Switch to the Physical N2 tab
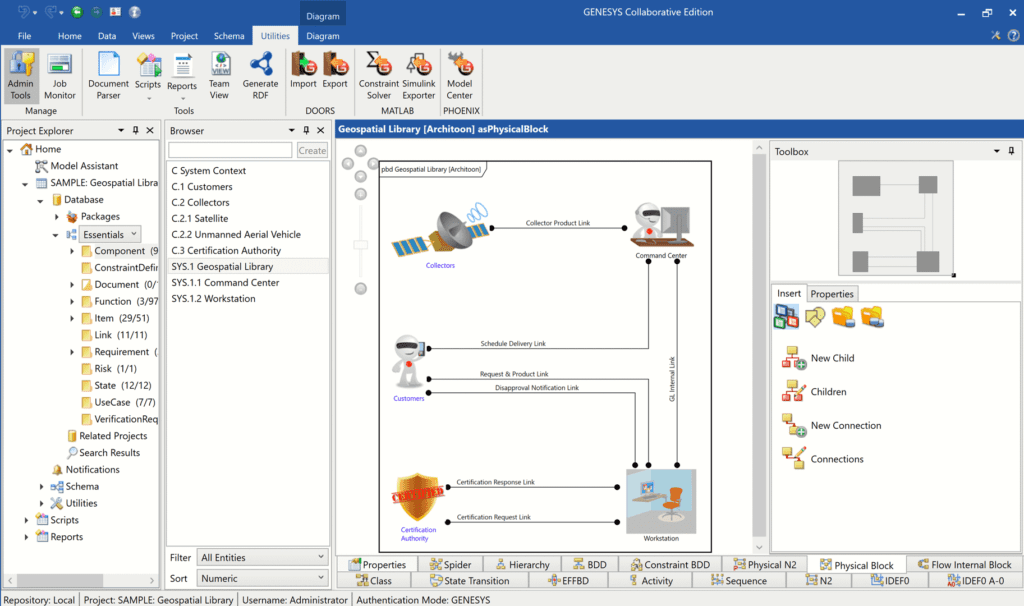 pyautogui.click(x=766, y=563)
